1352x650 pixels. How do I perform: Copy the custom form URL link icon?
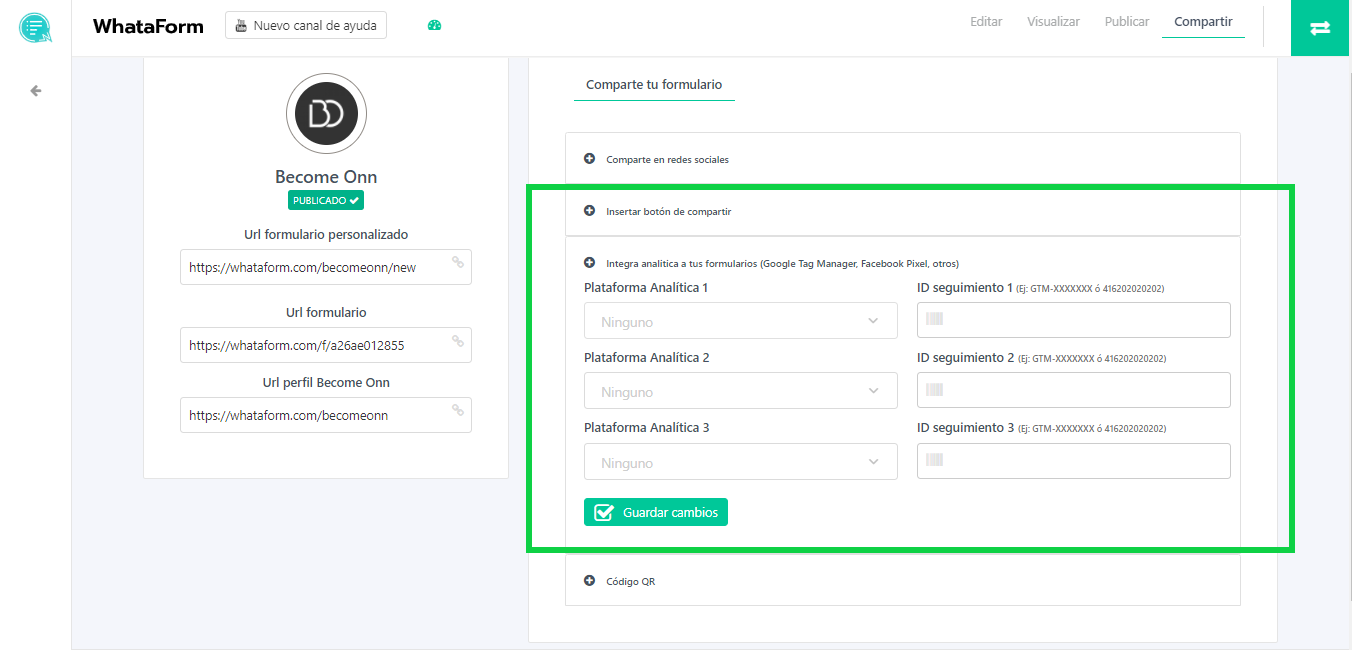[x=457, y=263]
